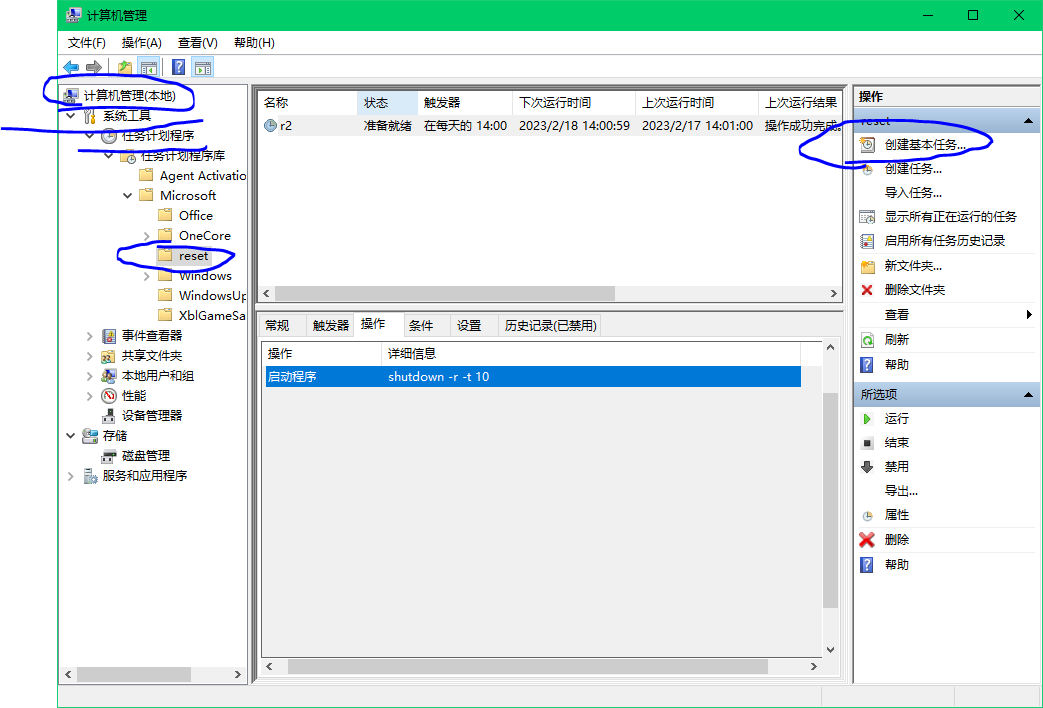The image size is (1043, 708).
Task: Click the green 刷新 icon
Action: (867, 340)
